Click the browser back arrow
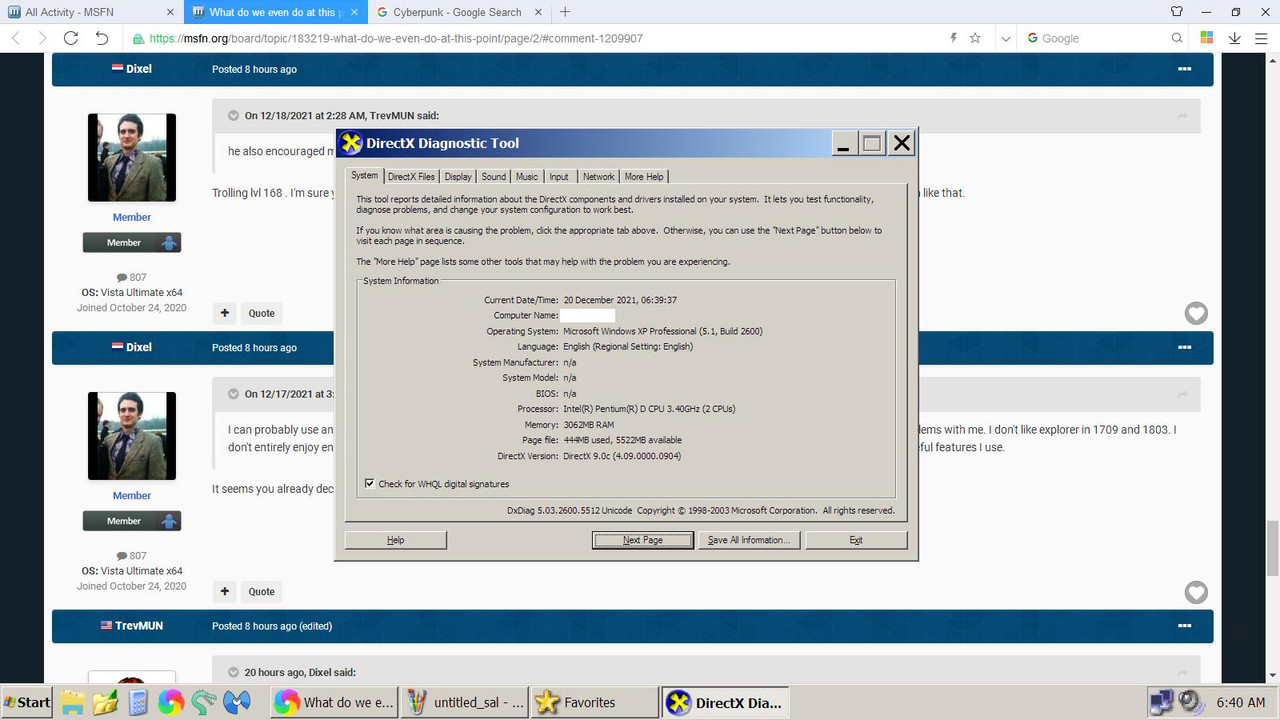The height and width of the screenshot is (720, 1280). tap(15, 38)
